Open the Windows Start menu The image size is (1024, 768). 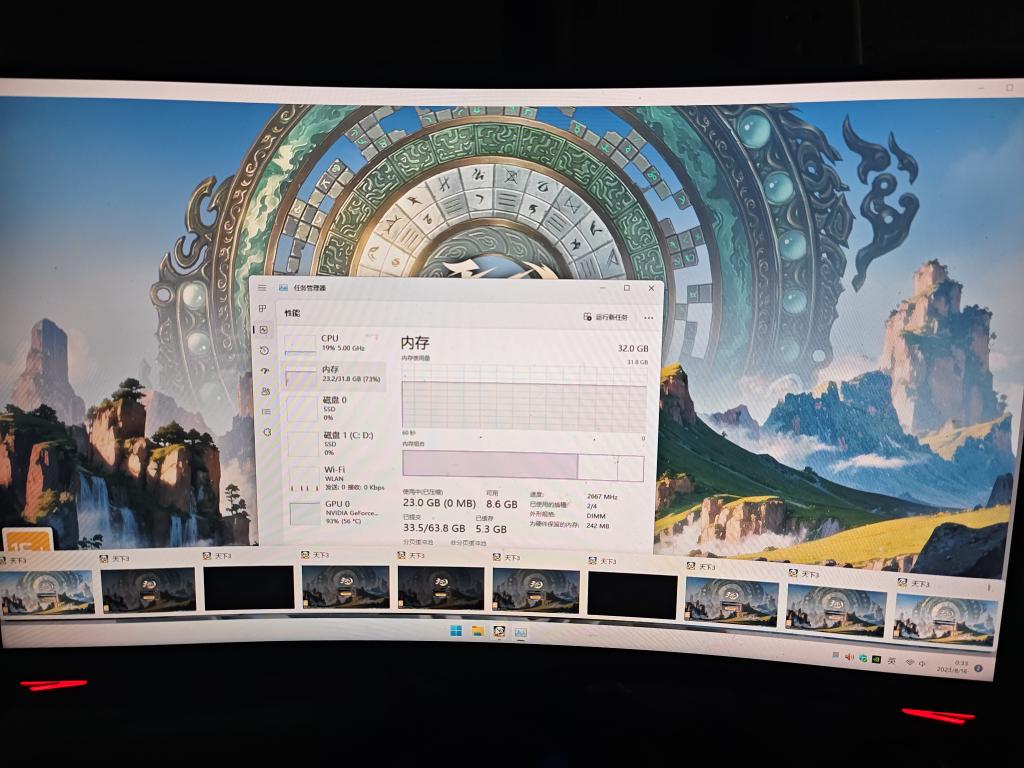pos(456,630)
